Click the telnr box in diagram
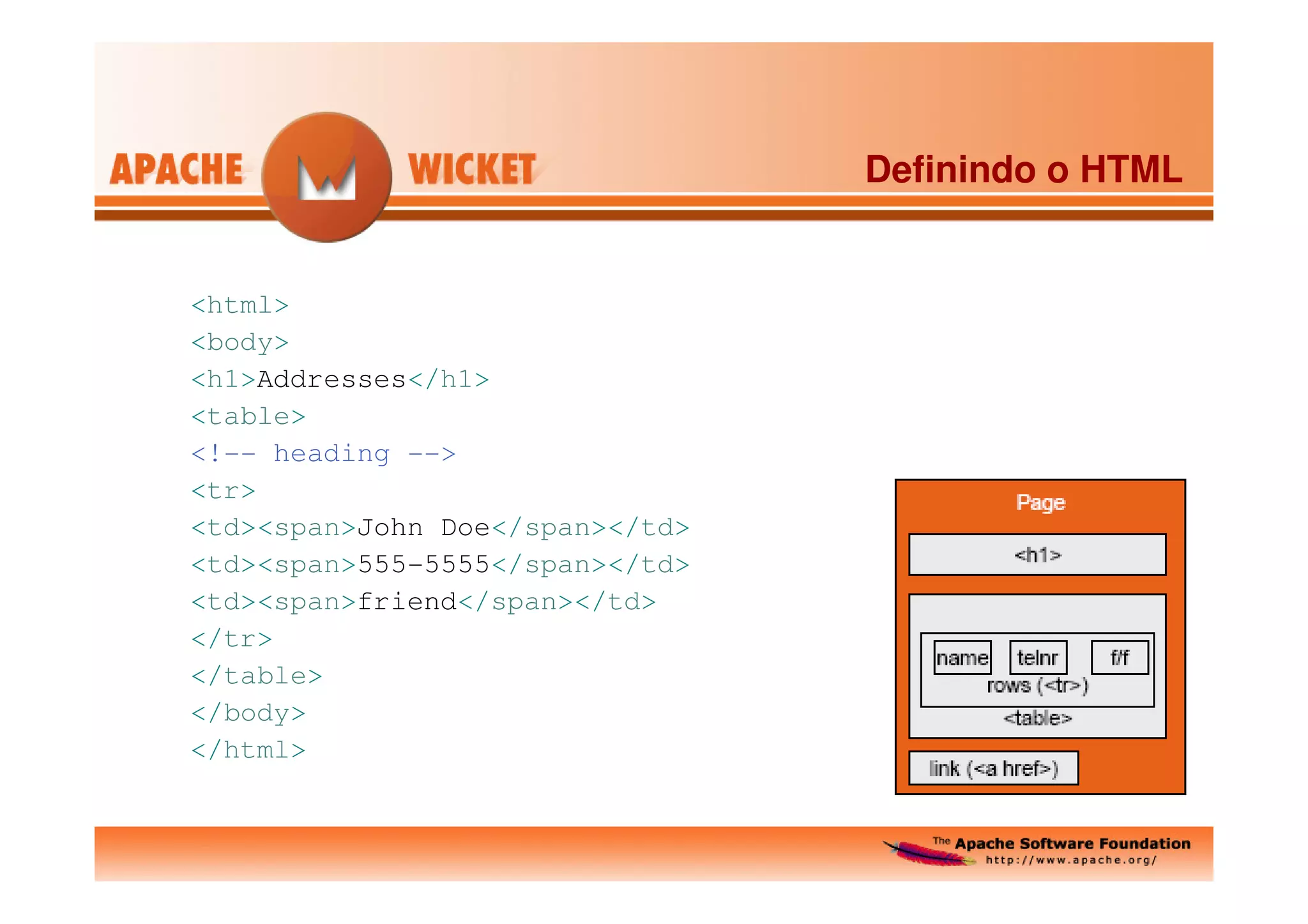This screenshot has height=924, width=1308. (x=1038, y=658)
